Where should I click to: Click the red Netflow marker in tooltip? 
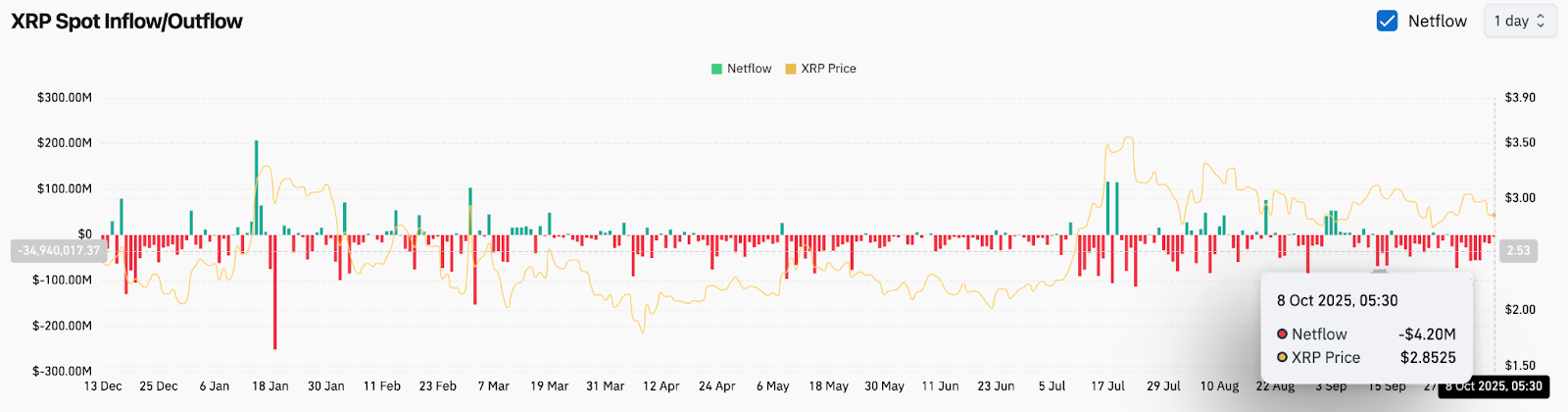point(1282,335)
